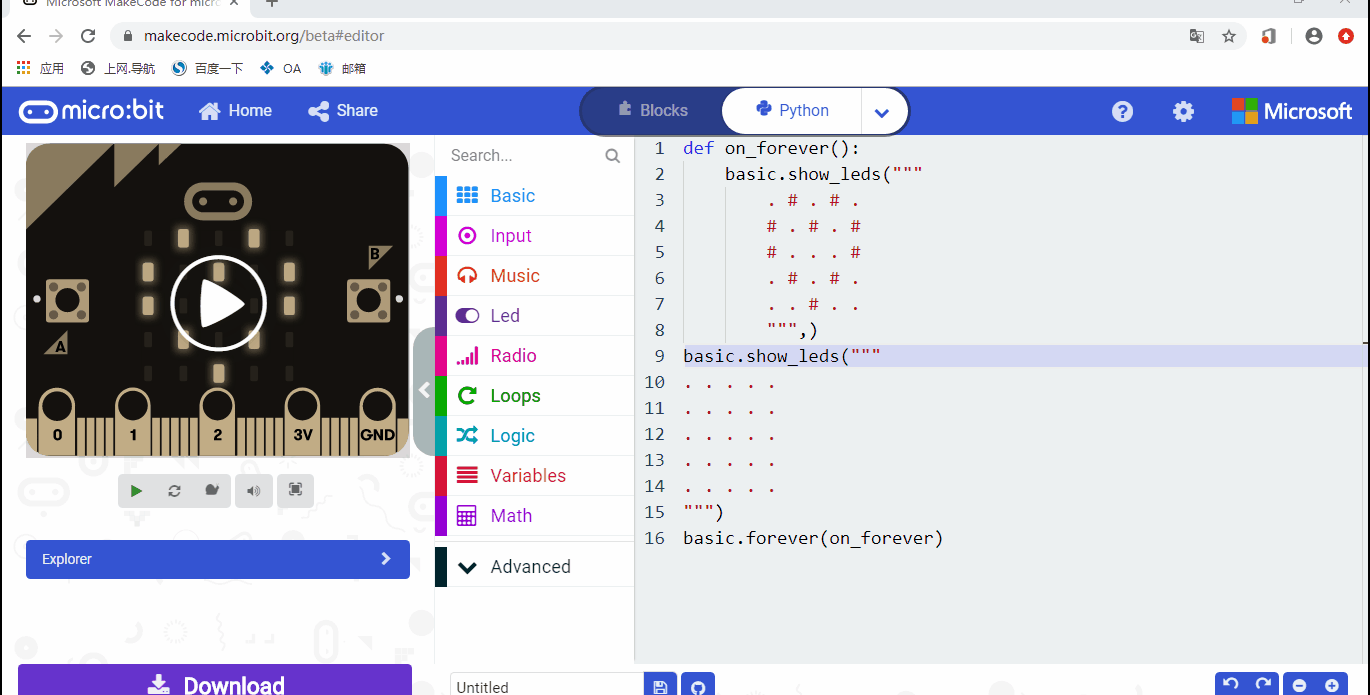Click the 3V pin on the simulator
1370x695 pixels.
pos(303,420)
